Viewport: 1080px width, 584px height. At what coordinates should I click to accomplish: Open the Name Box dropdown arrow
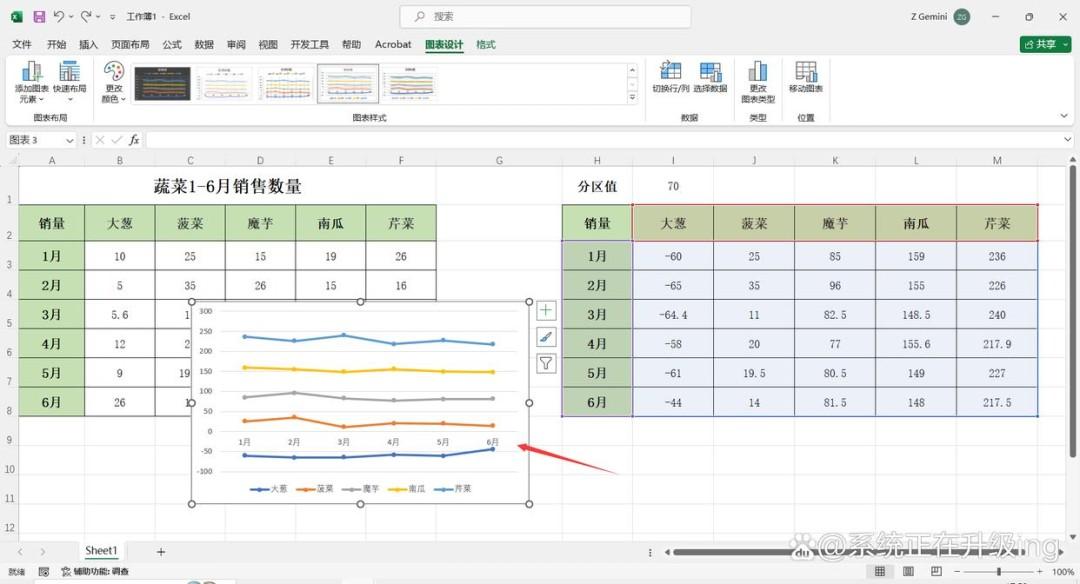70,140
